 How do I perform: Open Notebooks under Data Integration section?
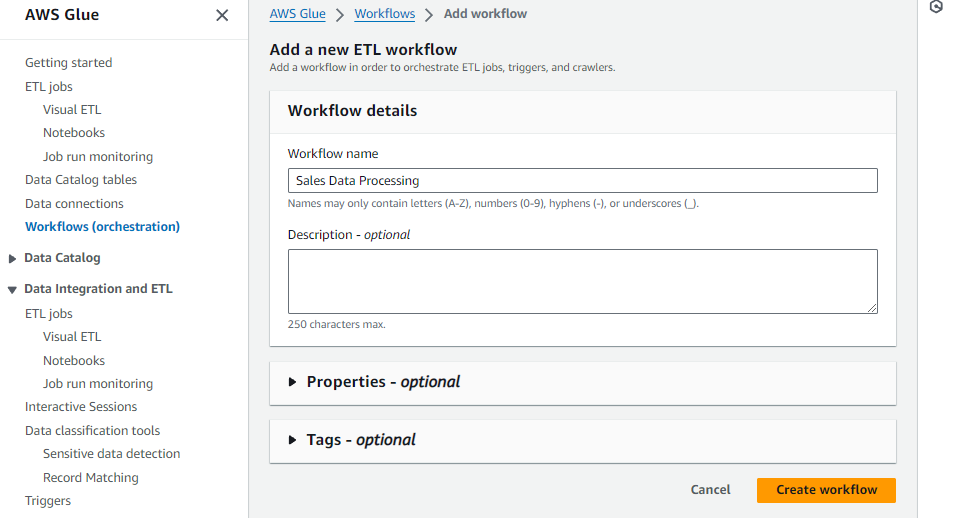(74, 361)
